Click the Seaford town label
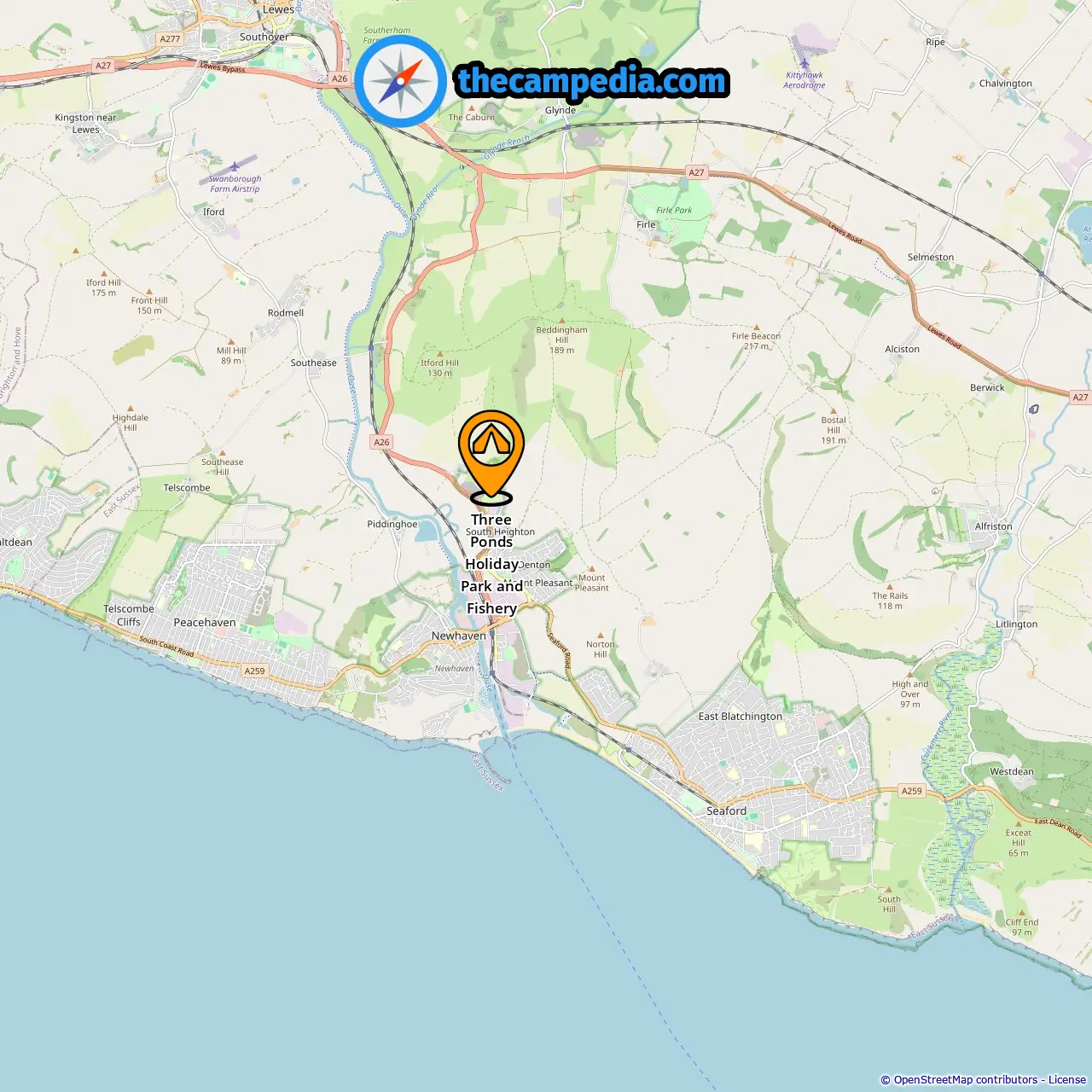The width and height of the screenshot is (1092, 1092). tap(726, 811)
